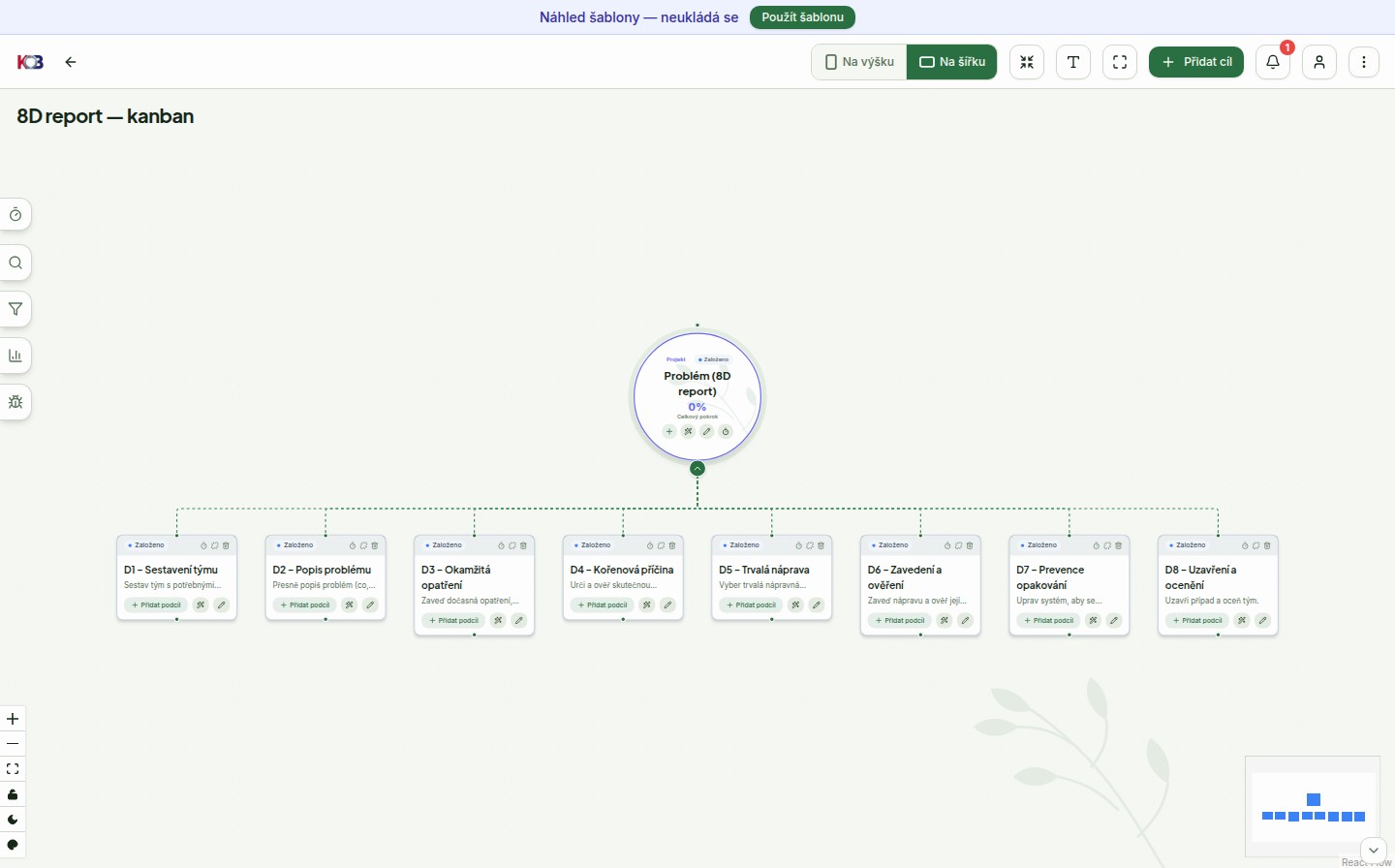Delete the D1 – Sestavení týmu card
Viewport: 1395px width, 868px height.
[x=227, y=545]
